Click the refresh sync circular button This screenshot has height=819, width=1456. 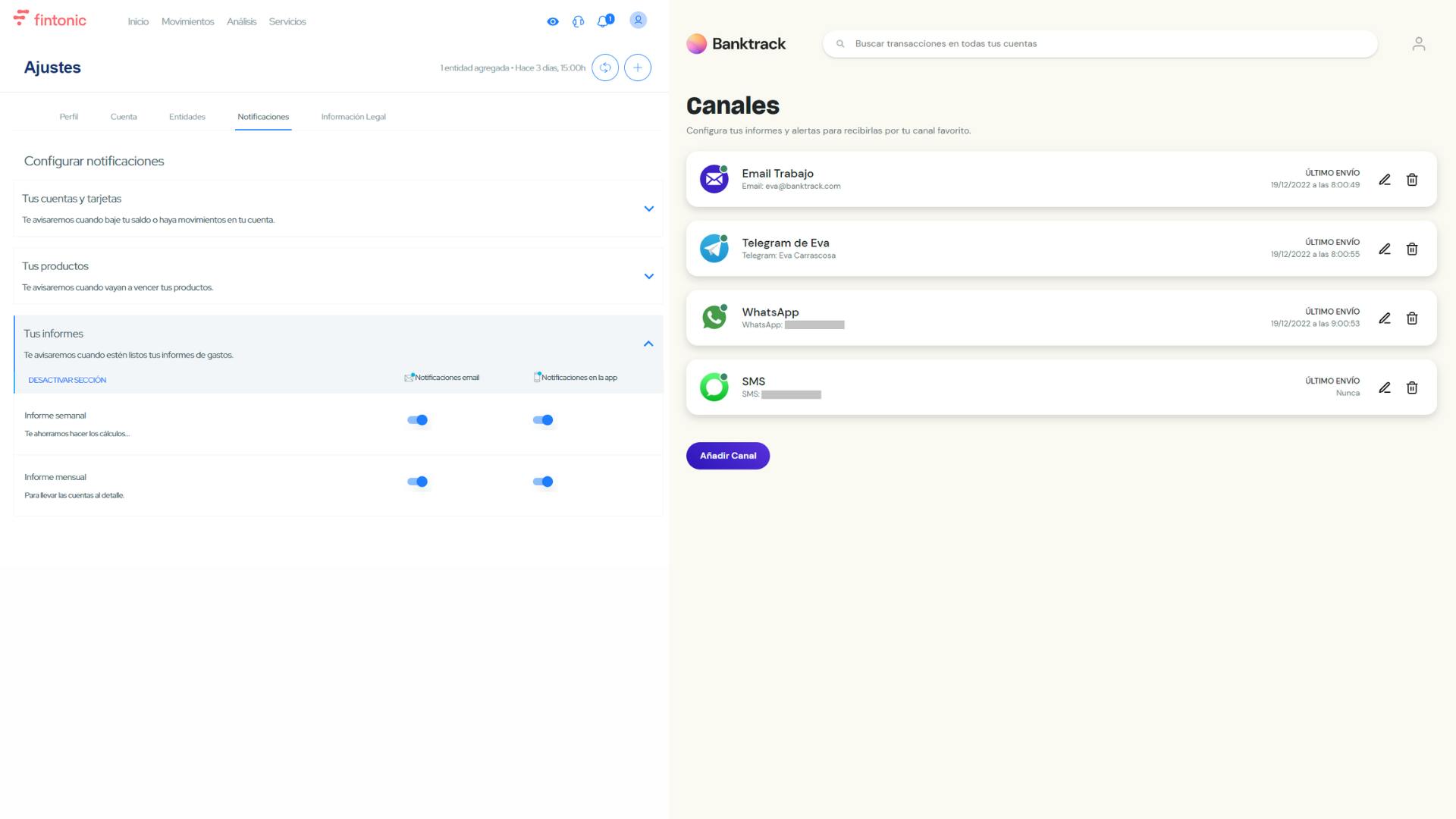pyautogui.click(x=605, y=67)
